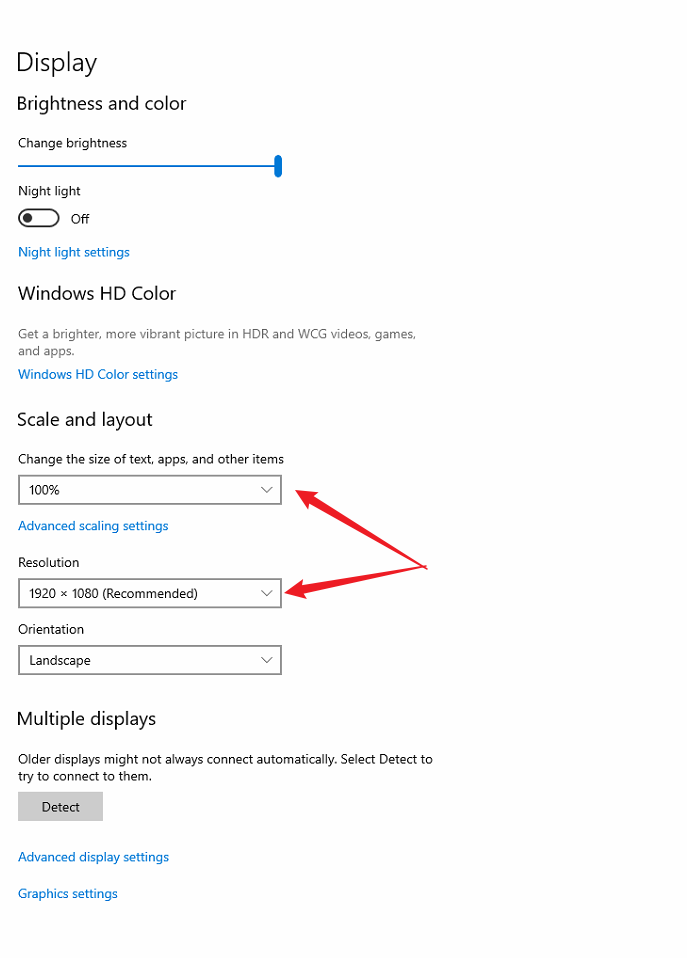Screen dimensions: 687x958
Task: Open Night light settings link
Action: tap(74, 252)
